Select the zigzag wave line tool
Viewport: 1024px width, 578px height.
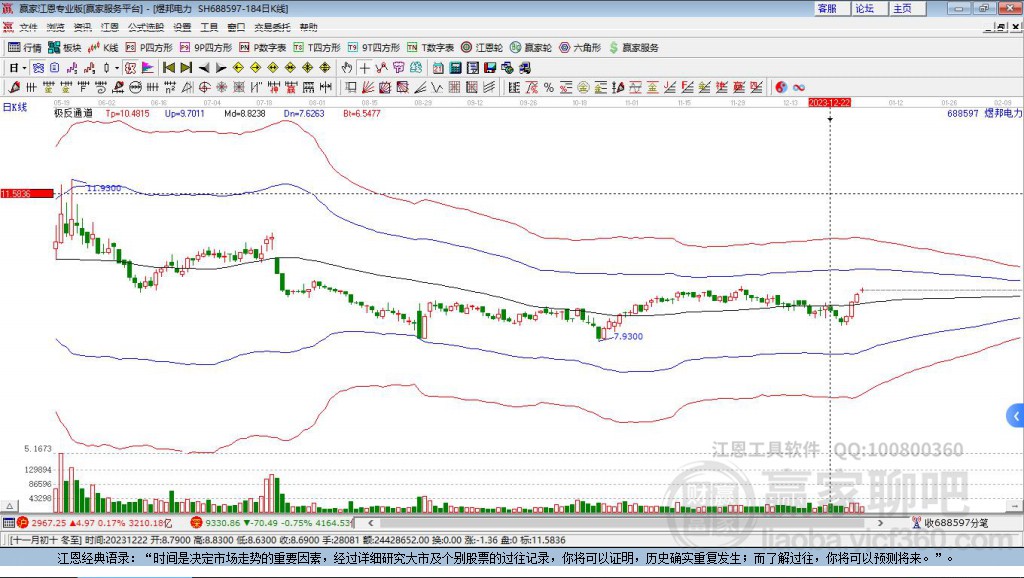pyautogui.click(x=437, y=87)
